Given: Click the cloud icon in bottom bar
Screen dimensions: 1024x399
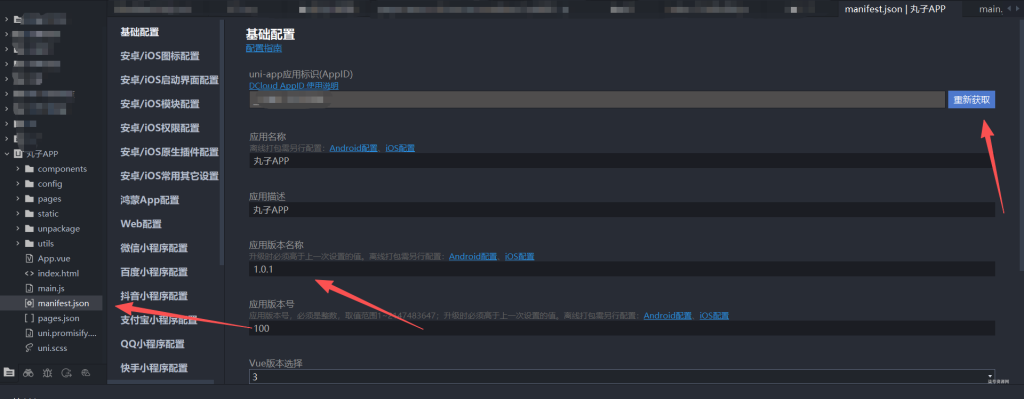Looking at the screenshot, I should point(86,373).
